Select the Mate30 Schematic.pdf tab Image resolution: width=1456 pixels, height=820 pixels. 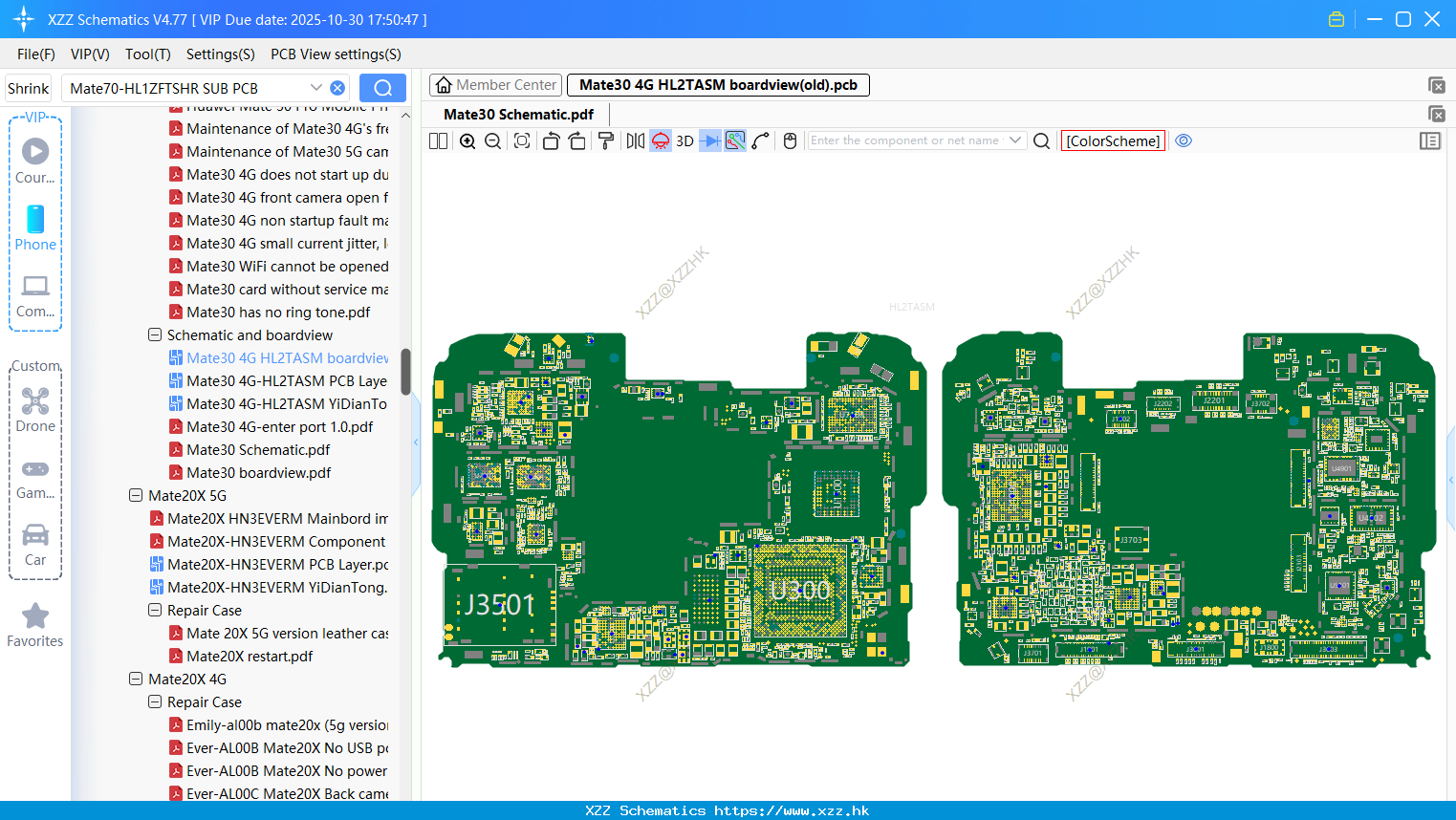click(518, 114)
